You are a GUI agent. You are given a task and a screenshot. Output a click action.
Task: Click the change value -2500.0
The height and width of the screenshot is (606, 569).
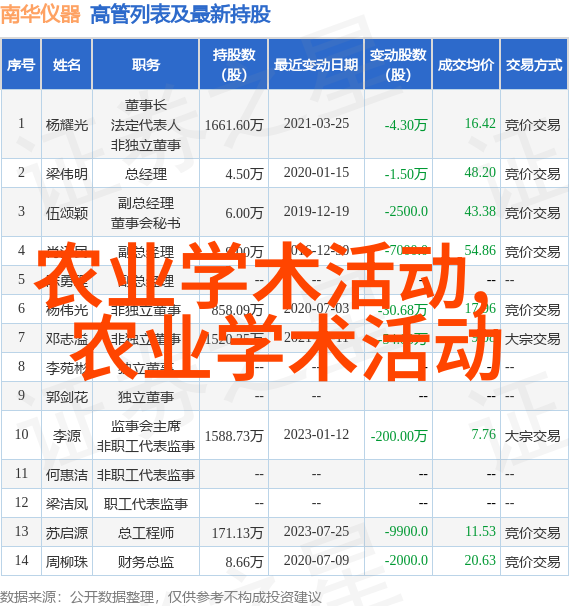point(406,212)
